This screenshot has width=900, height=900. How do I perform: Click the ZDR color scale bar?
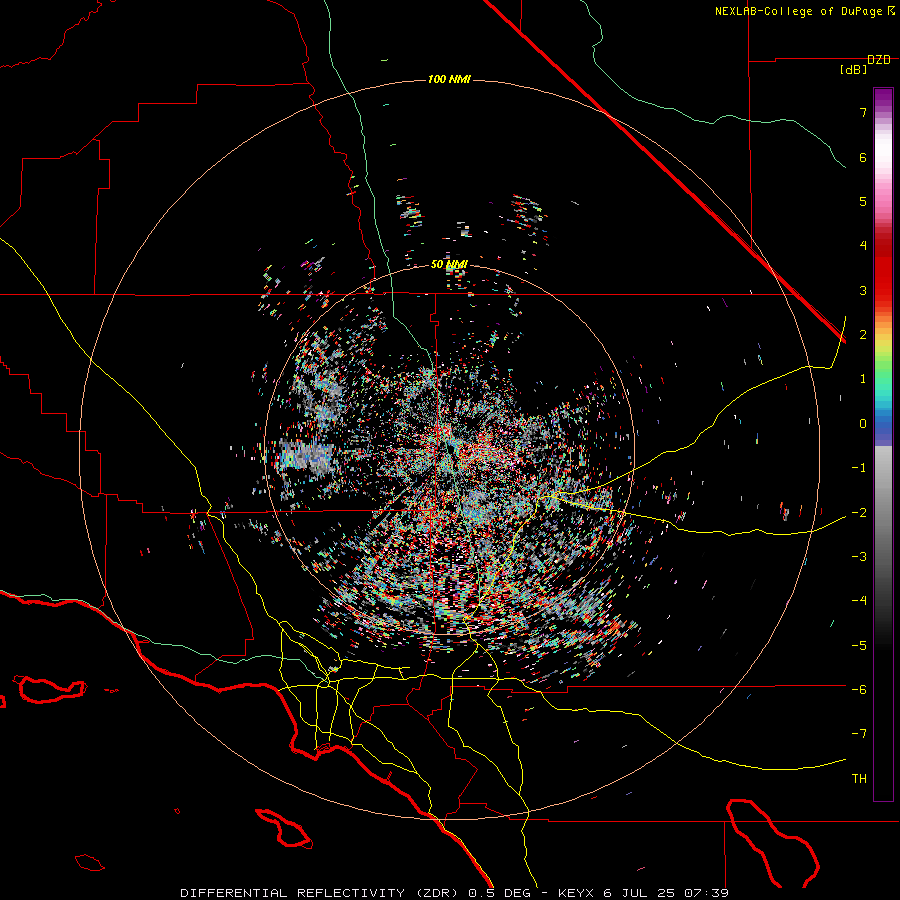[883, 444]
